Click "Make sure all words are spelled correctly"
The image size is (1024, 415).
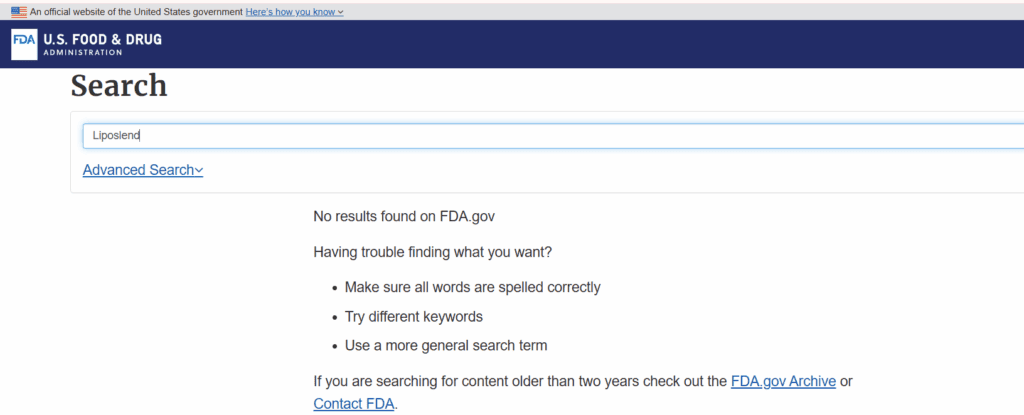click(472, 287)
